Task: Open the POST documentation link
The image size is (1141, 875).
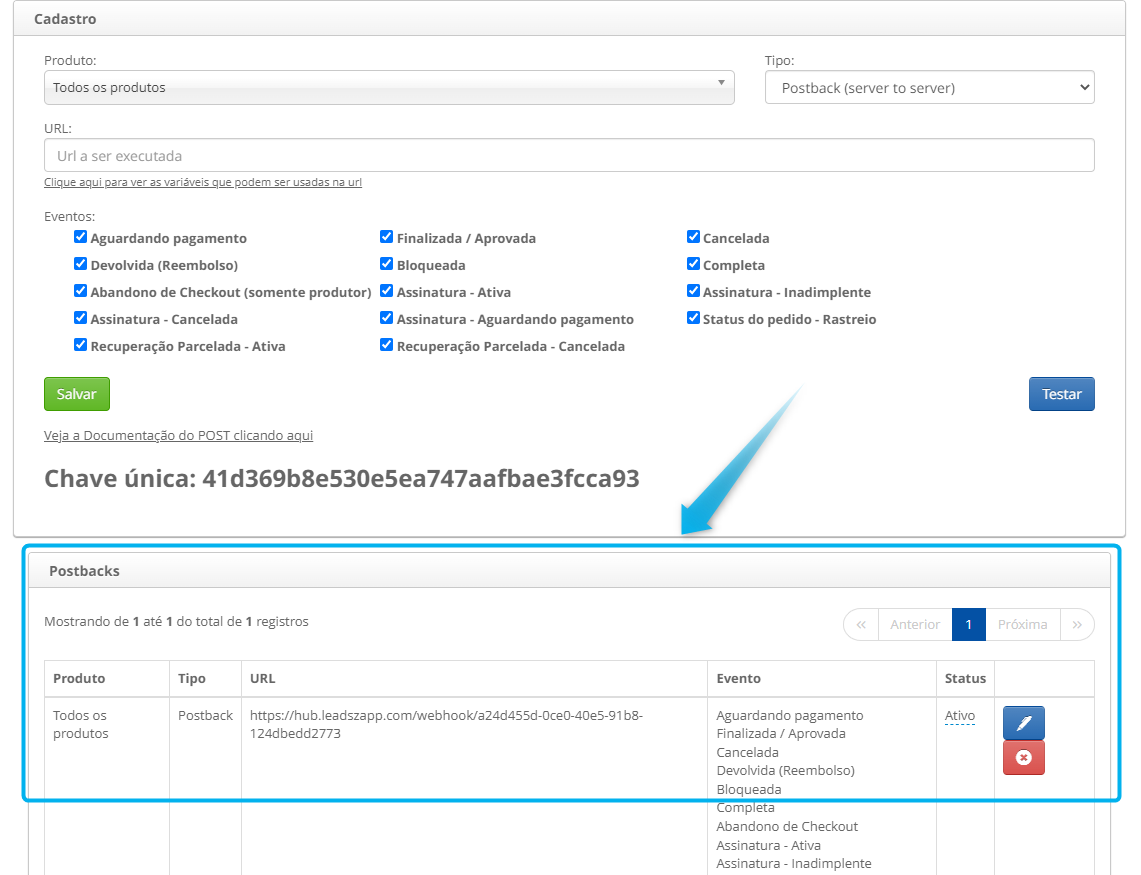Action: point(178,436)
